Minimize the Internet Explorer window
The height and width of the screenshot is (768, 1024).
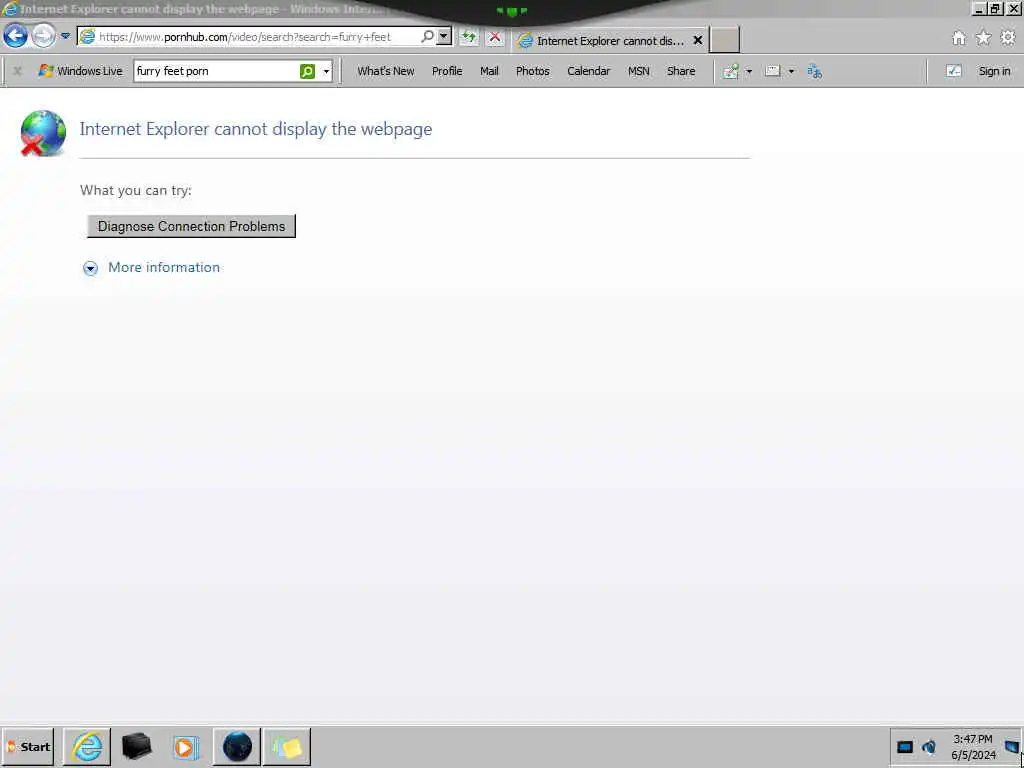coord(979,9)
